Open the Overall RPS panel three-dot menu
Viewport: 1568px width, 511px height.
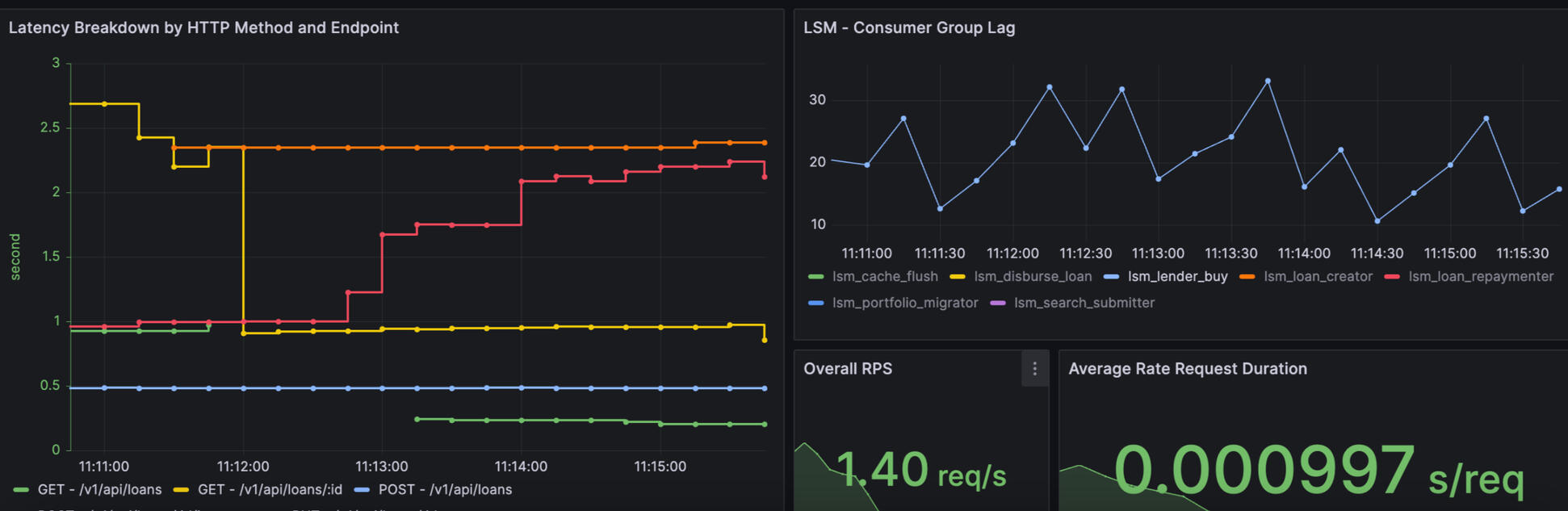click(1034, 369)
